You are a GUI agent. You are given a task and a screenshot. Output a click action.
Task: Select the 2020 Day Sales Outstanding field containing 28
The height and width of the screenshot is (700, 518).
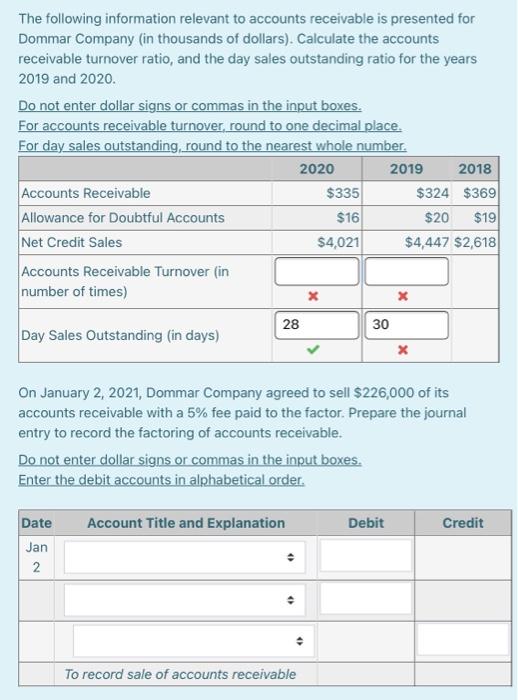(x=317, y=325)
